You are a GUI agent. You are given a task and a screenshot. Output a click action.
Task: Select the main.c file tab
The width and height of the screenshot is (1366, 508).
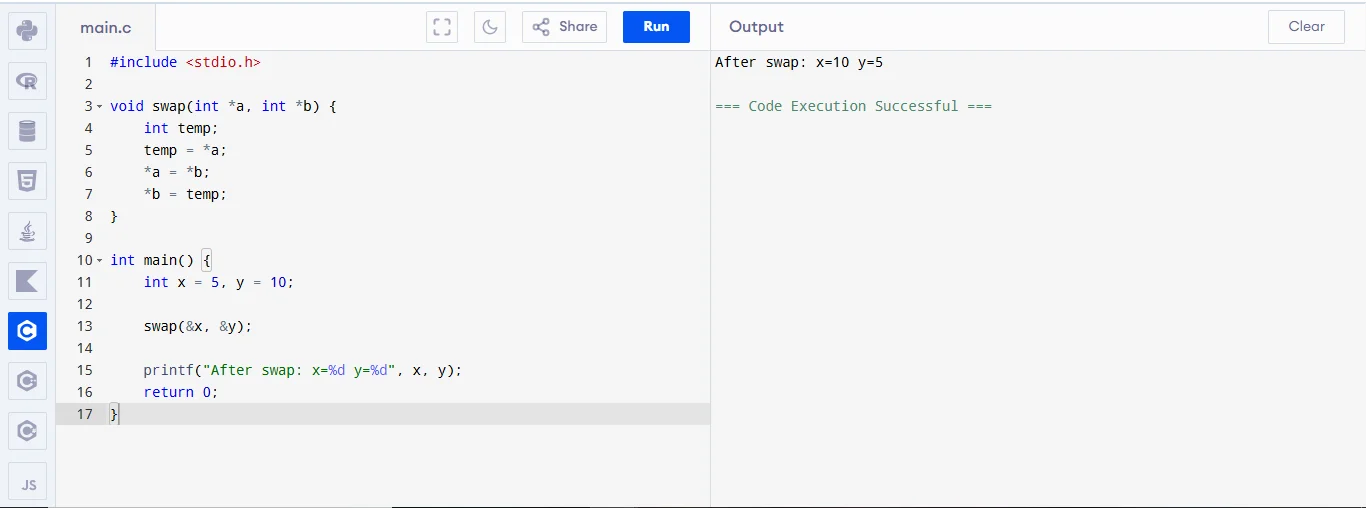tap(106, 28)
